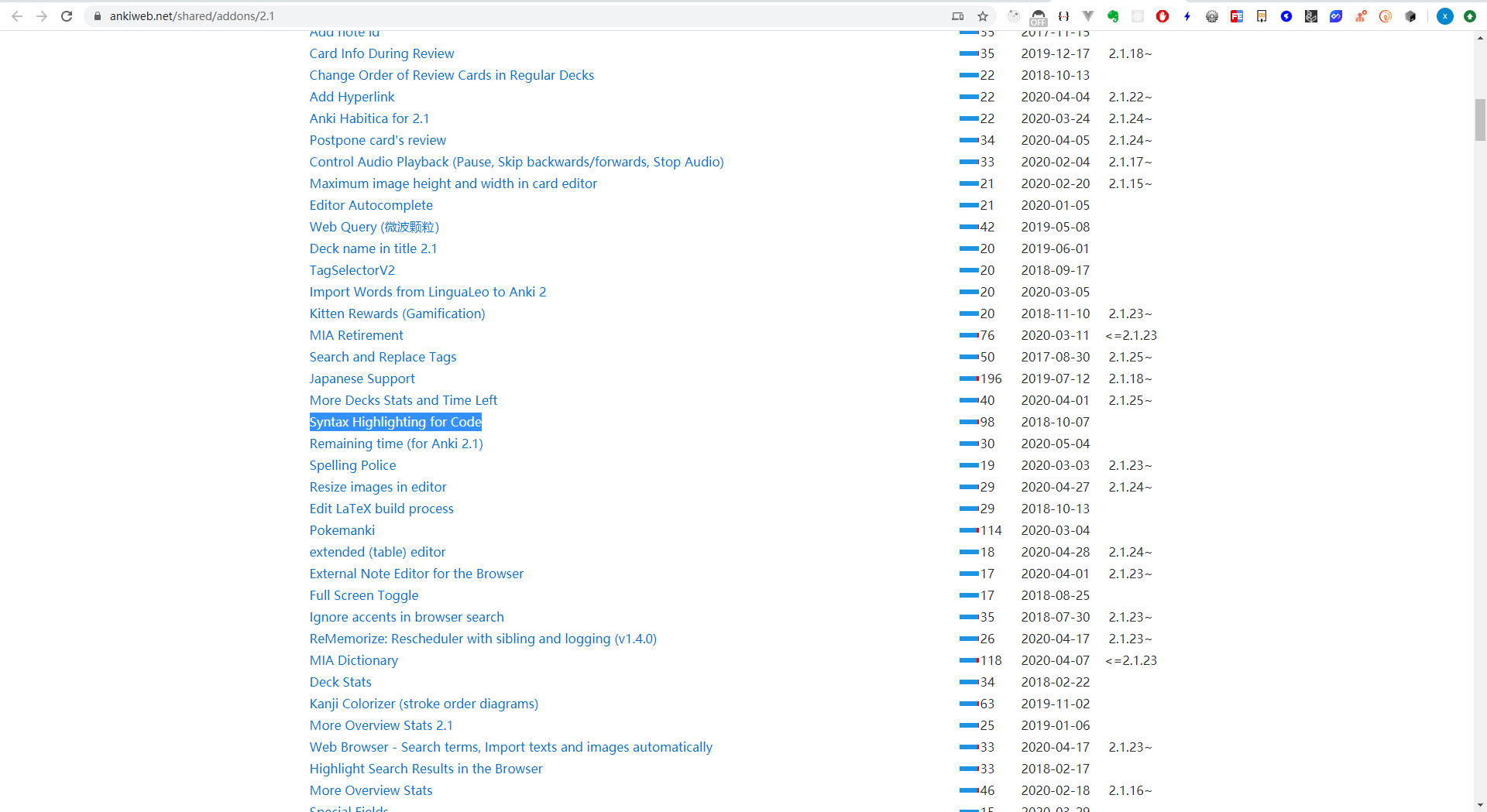Open the Pokemanki add-on
Image resolution: width=1487 pixels, height=812 pixels.
342,530
